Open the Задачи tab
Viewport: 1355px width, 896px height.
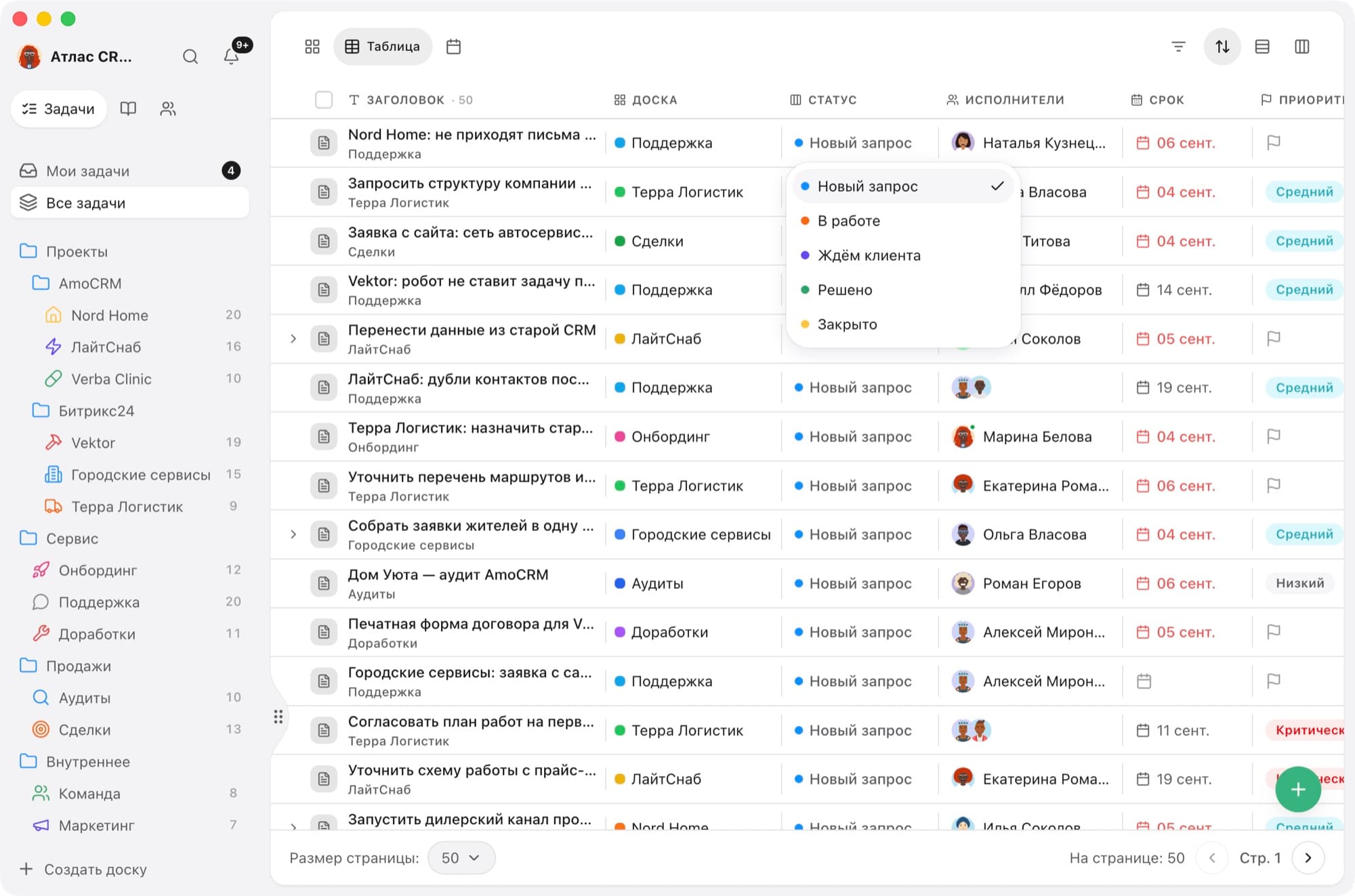[x=59, y=108]
